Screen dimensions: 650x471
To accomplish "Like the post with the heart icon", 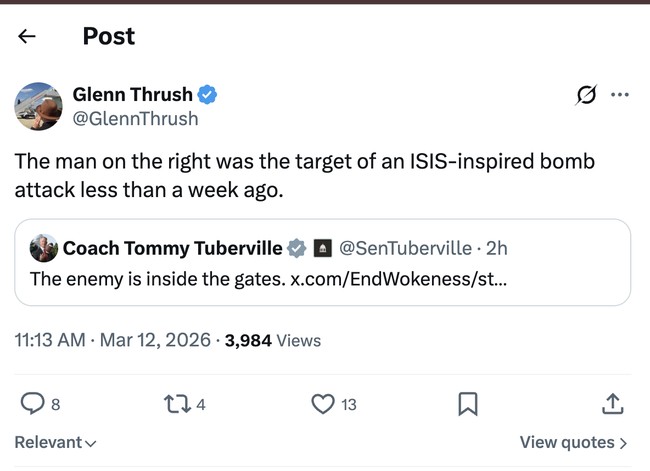I will click(322, 403).
